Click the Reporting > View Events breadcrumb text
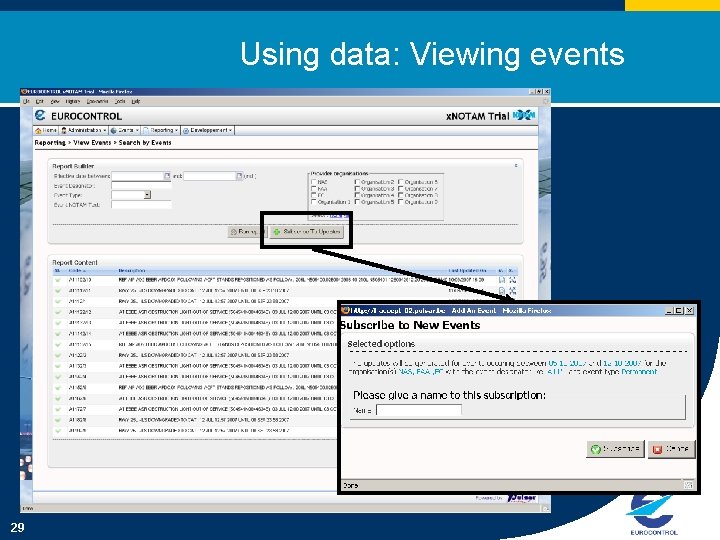The image size is (720, 540). tap(73, 143)
